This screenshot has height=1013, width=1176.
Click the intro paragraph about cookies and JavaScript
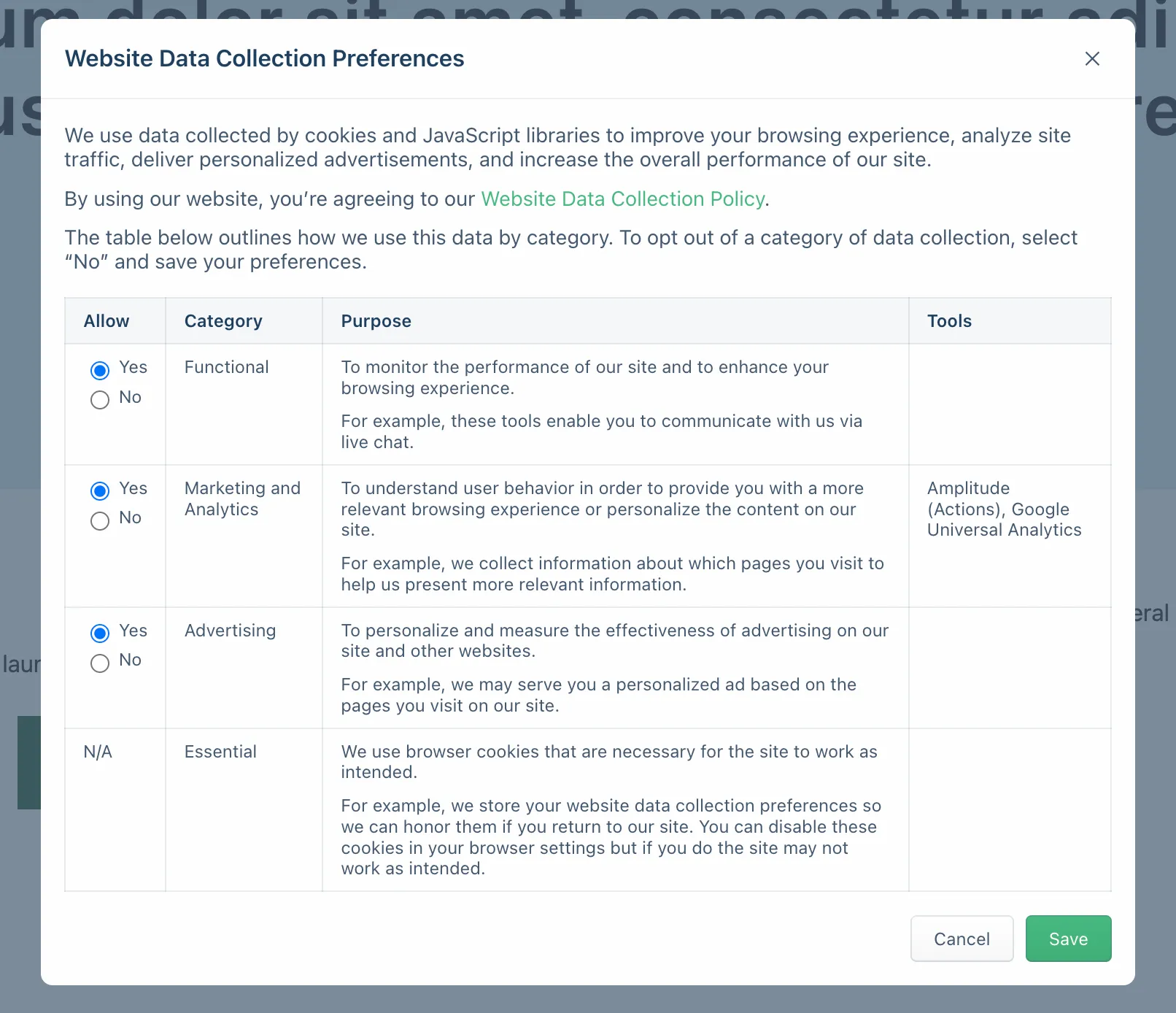click(568, 147)
